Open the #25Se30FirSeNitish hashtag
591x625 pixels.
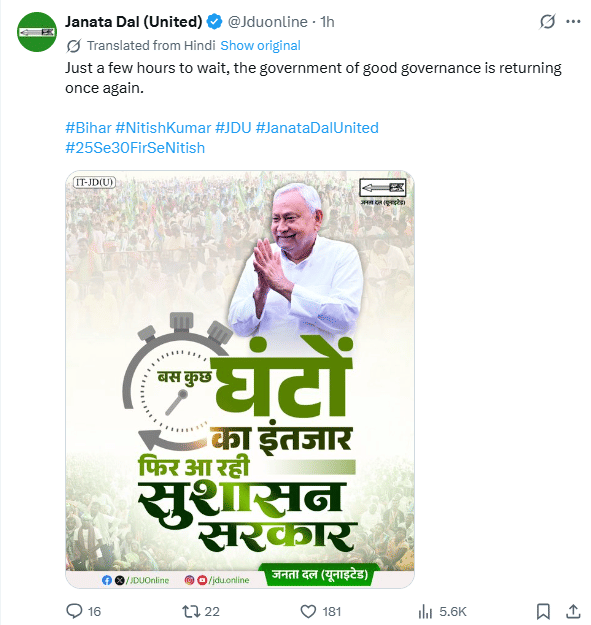click(x=135, y=148)
